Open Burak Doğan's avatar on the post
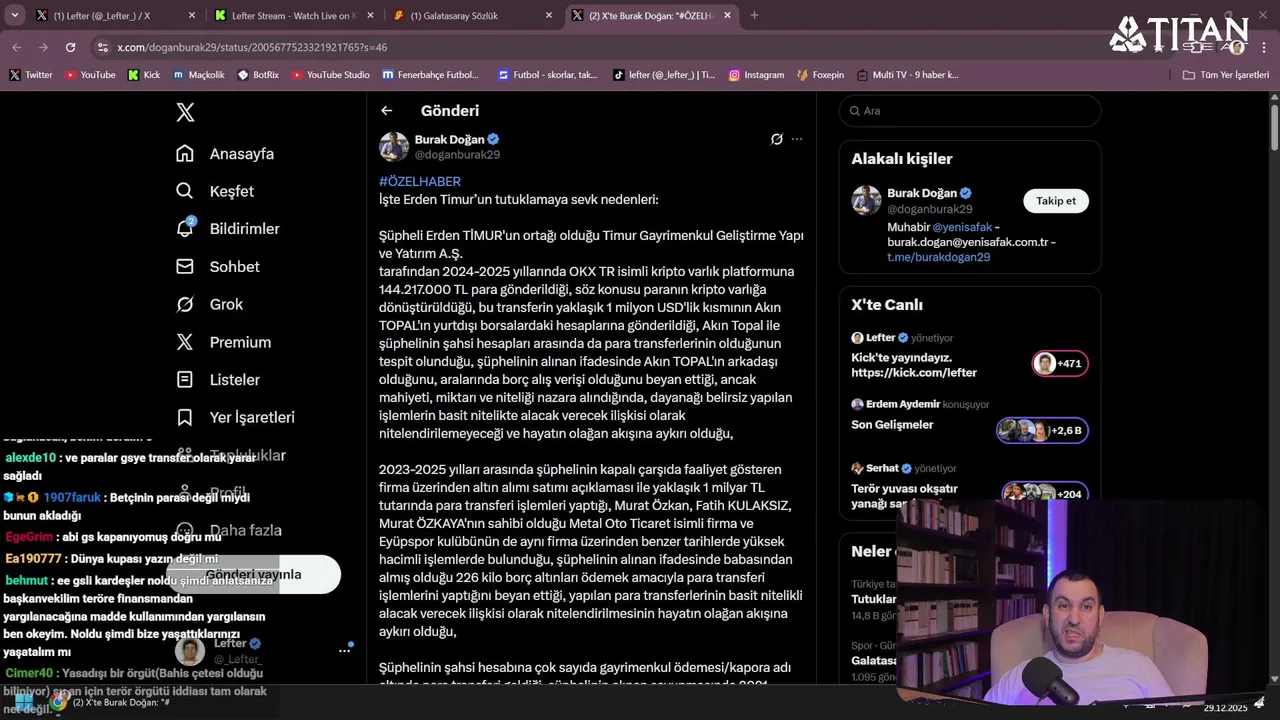Image resolution: width=1280 pixels, height=720 pixels. (394, 146)
